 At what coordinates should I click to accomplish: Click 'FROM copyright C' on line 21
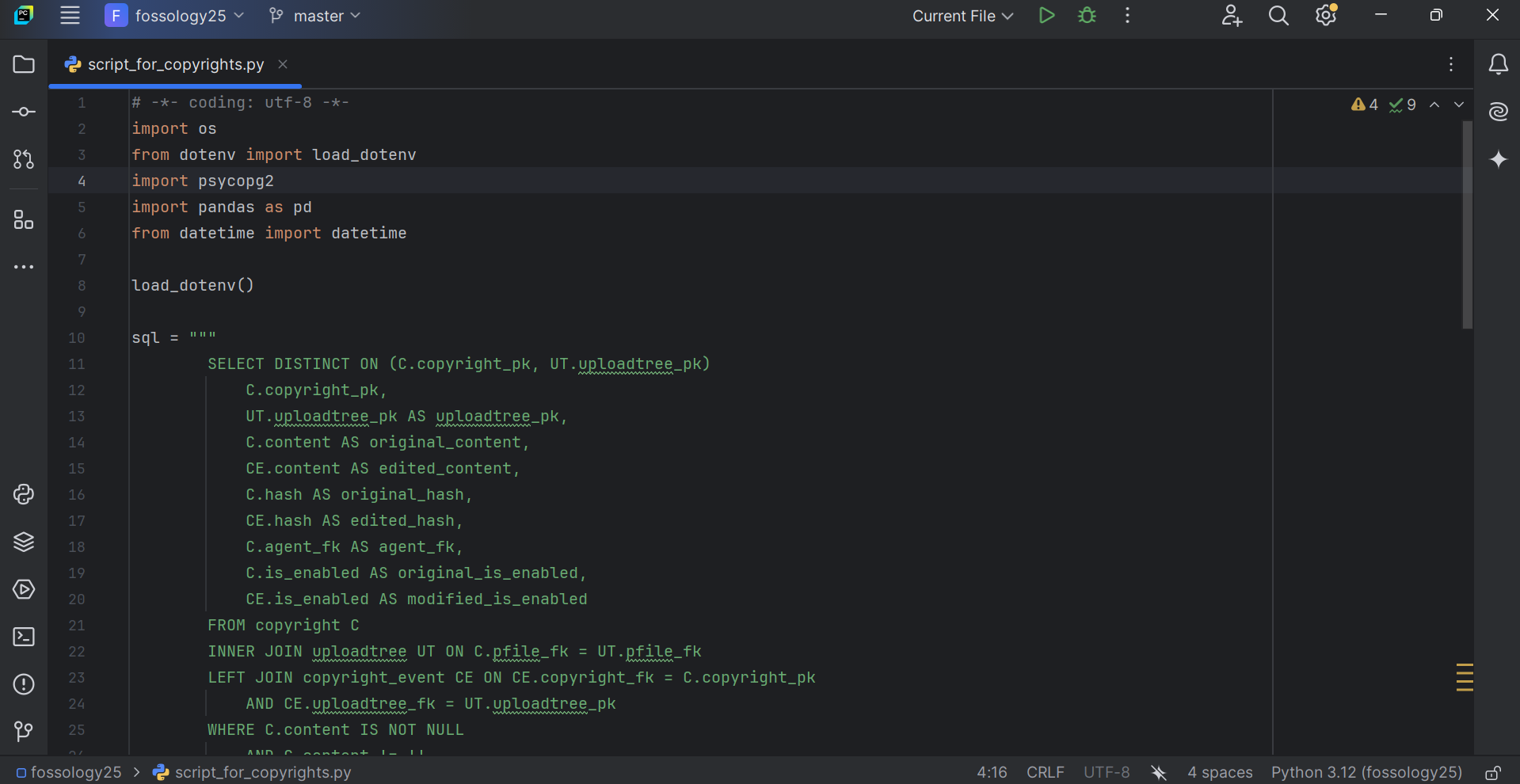284,626
